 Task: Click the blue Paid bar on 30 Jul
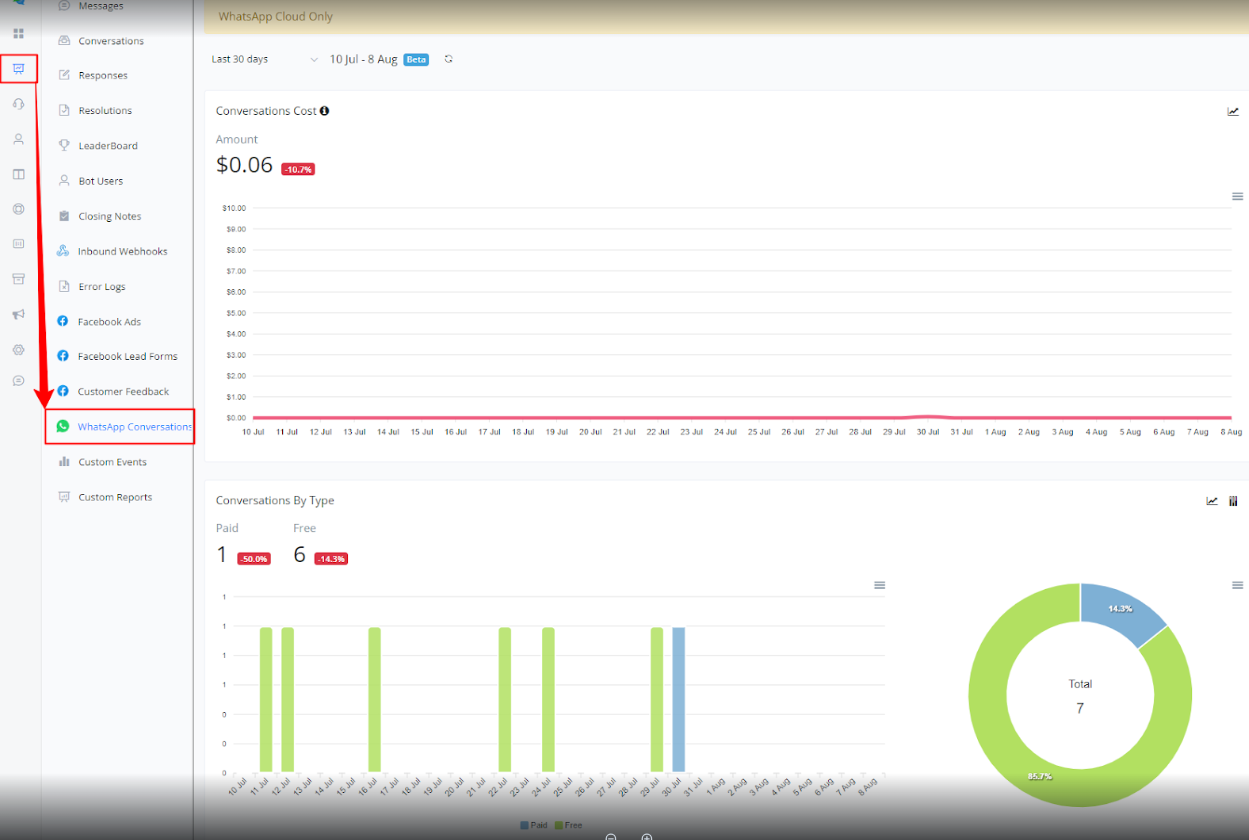(x=678, y=700)
